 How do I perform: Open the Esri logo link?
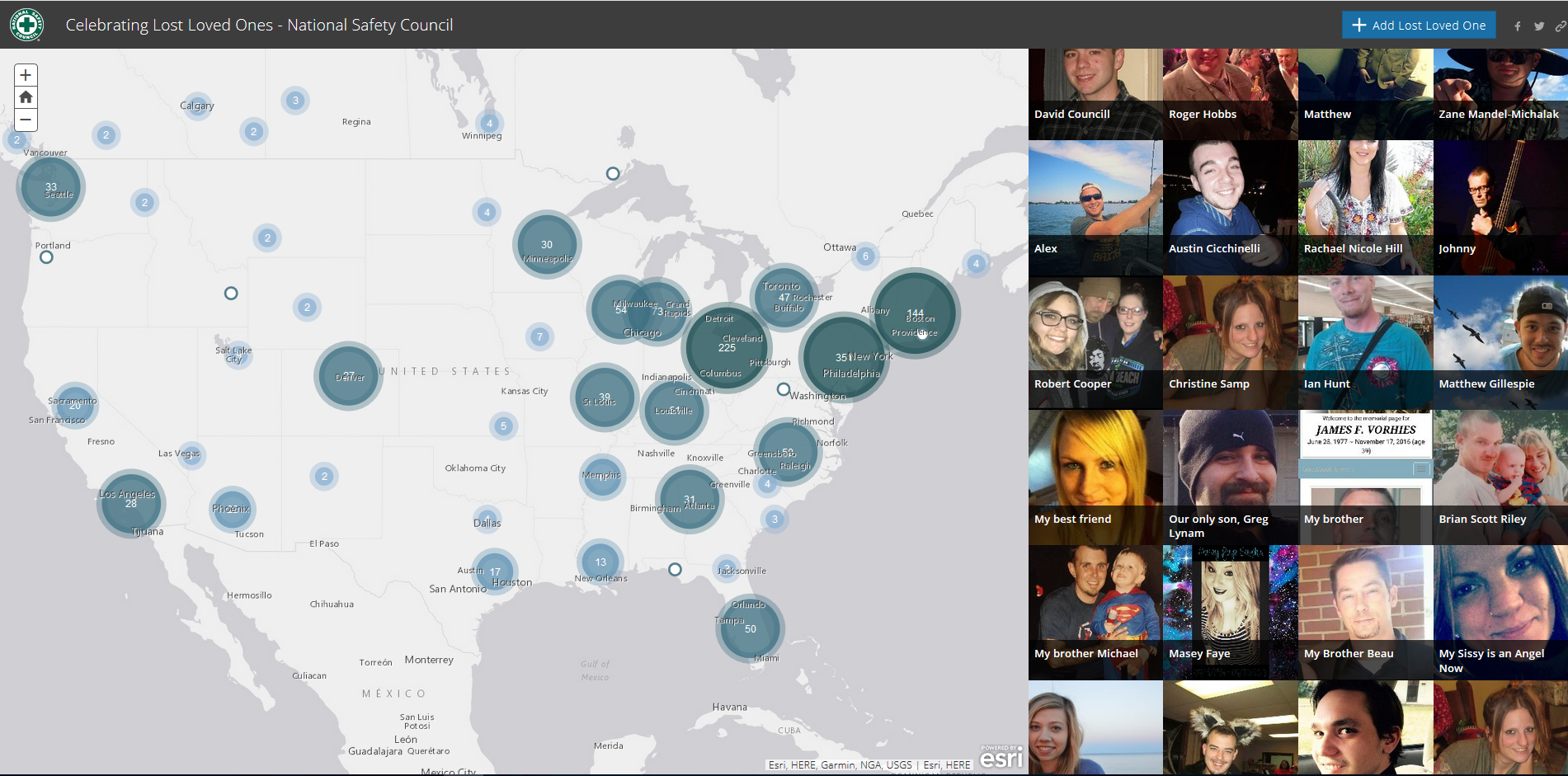tap(1001, 757)
